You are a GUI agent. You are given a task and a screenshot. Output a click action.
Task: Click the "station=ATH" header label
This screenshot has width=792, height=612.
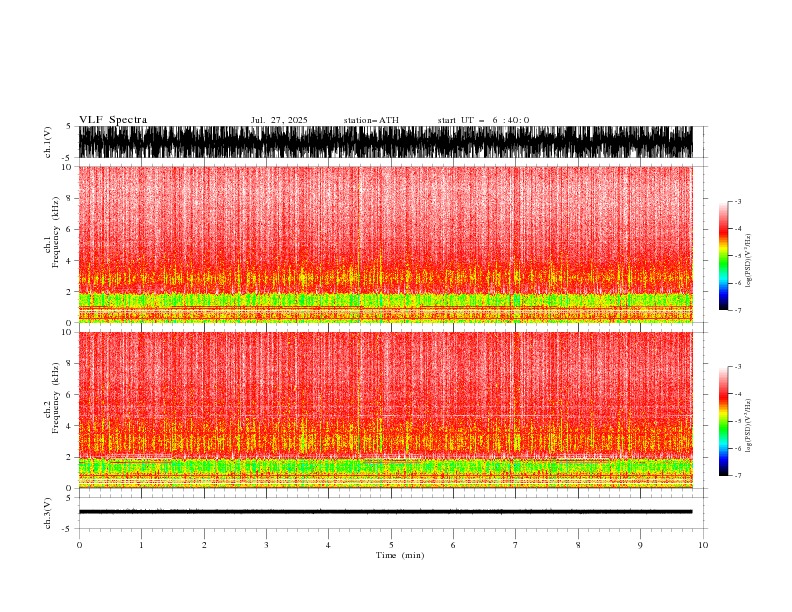pos(371,120)
